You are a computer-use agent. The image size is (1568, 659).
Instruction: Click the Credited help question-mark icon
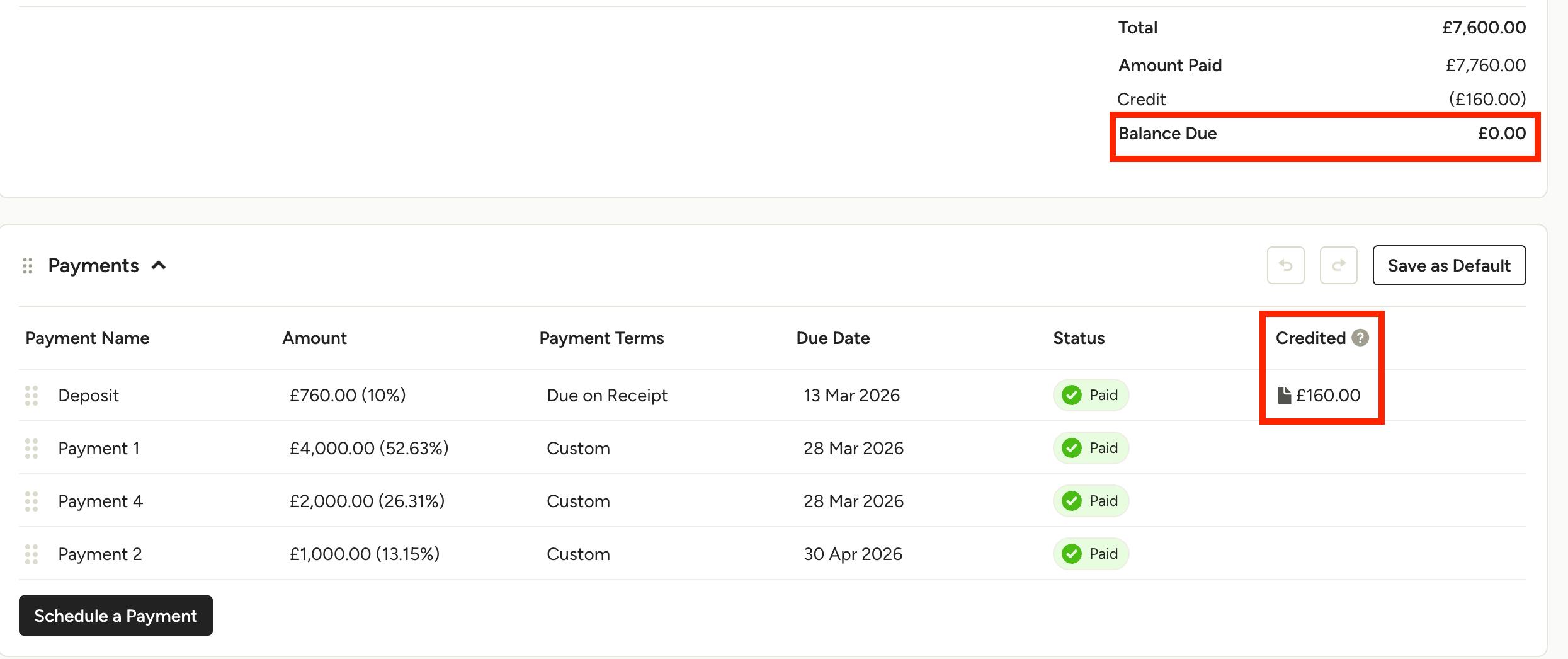(1360, 338)
